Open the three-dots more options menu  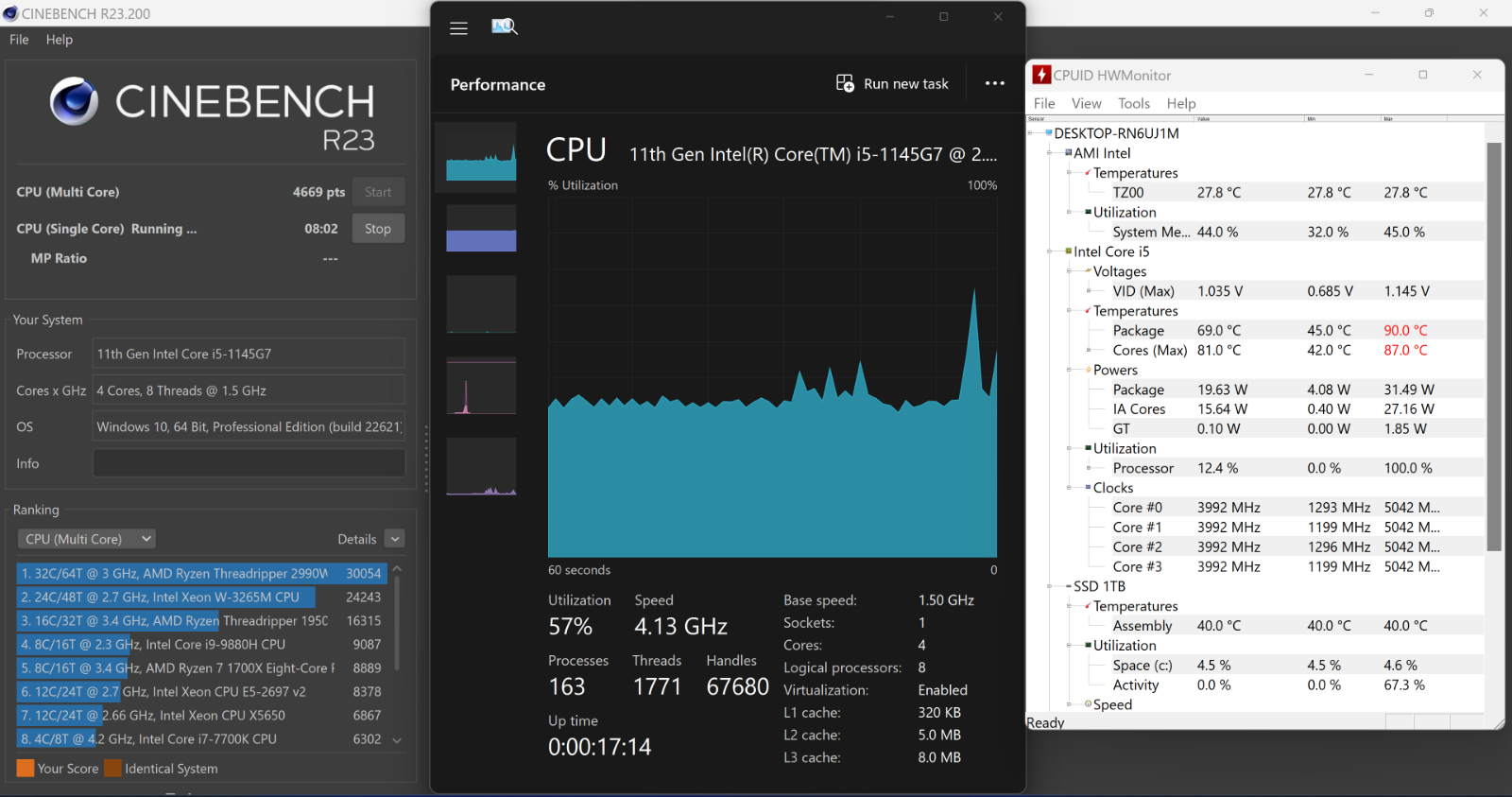[994, 83]
